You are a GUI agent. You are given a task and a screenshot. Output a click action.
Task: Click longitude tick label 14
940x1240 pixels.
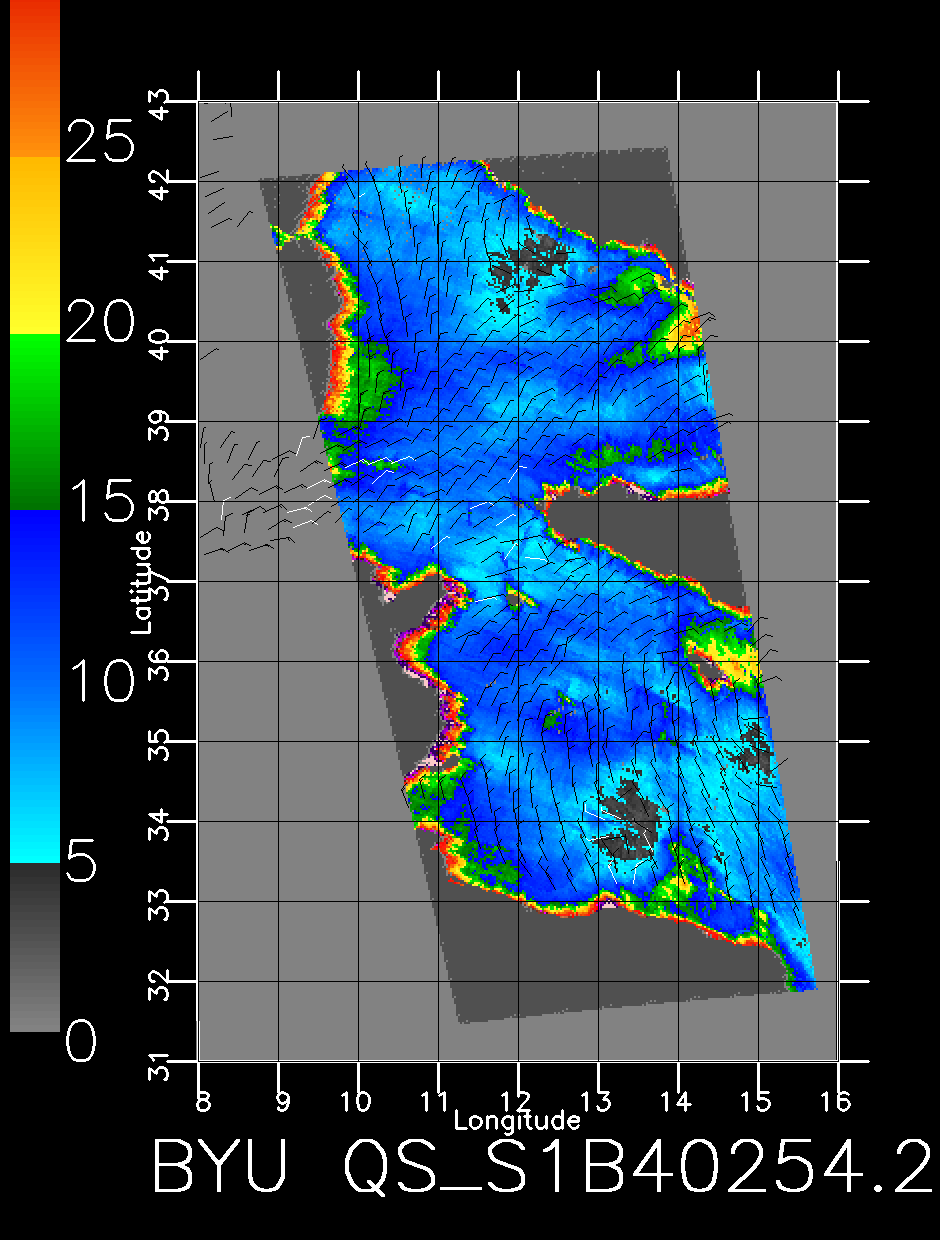click(677, 1101)
